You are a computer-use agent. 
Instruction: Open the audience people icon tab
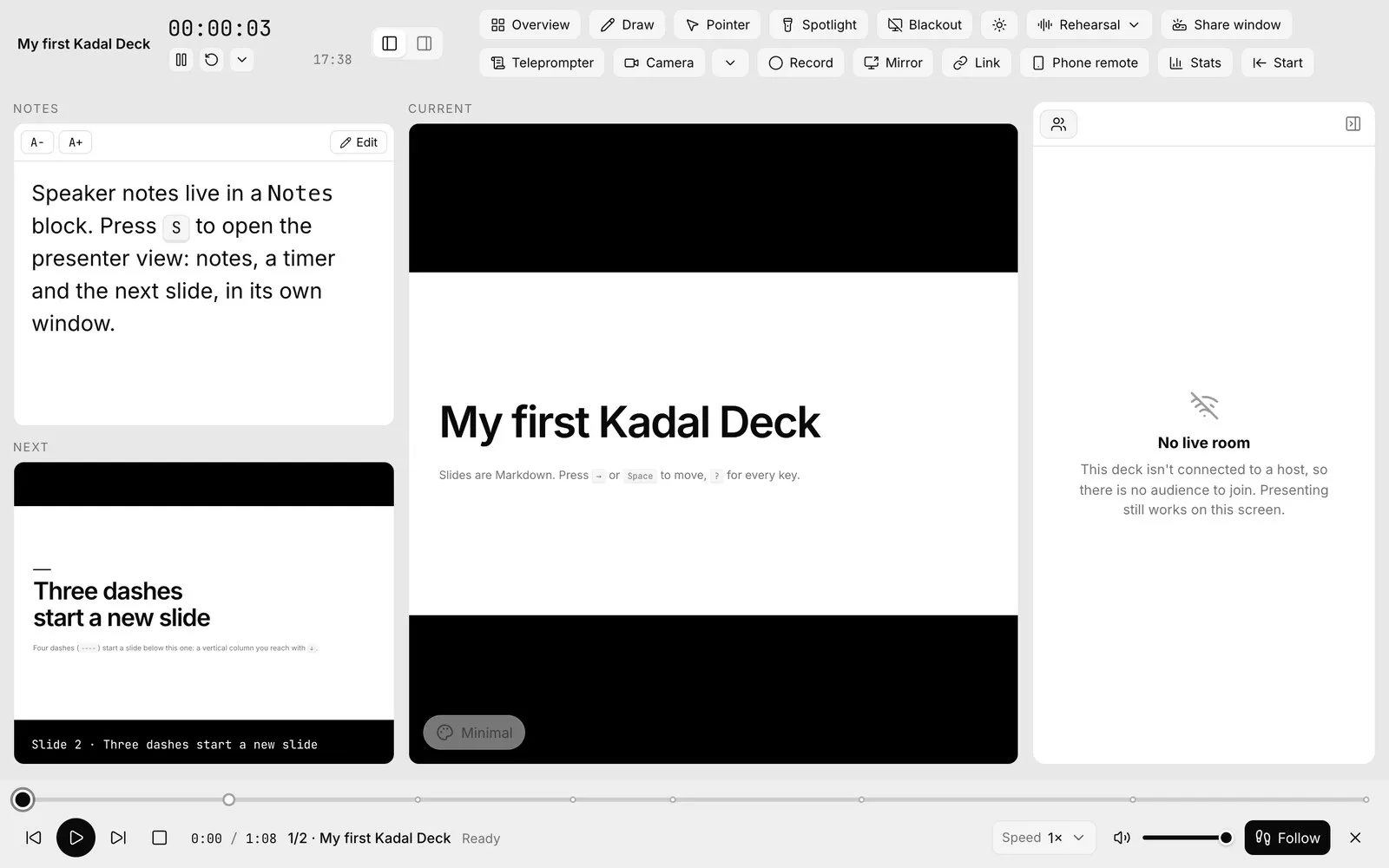[1058, 124]
